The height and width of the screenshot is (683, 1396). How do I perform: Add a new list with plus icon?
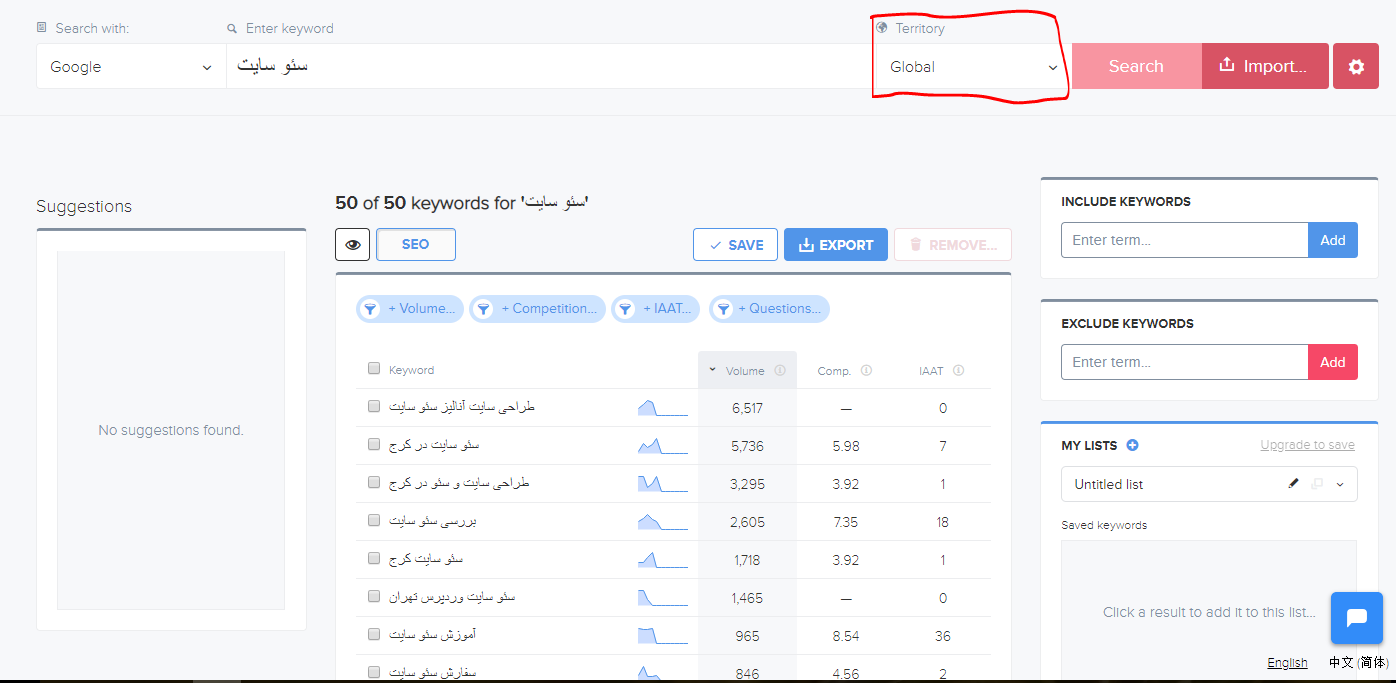pyautogui.click(x=1133, y=446)
